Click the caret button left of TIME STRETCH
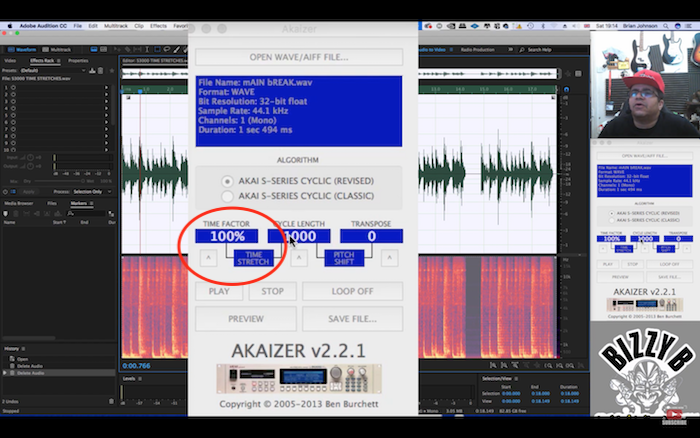This screenshot has height=438, width=700. [208, 258]
